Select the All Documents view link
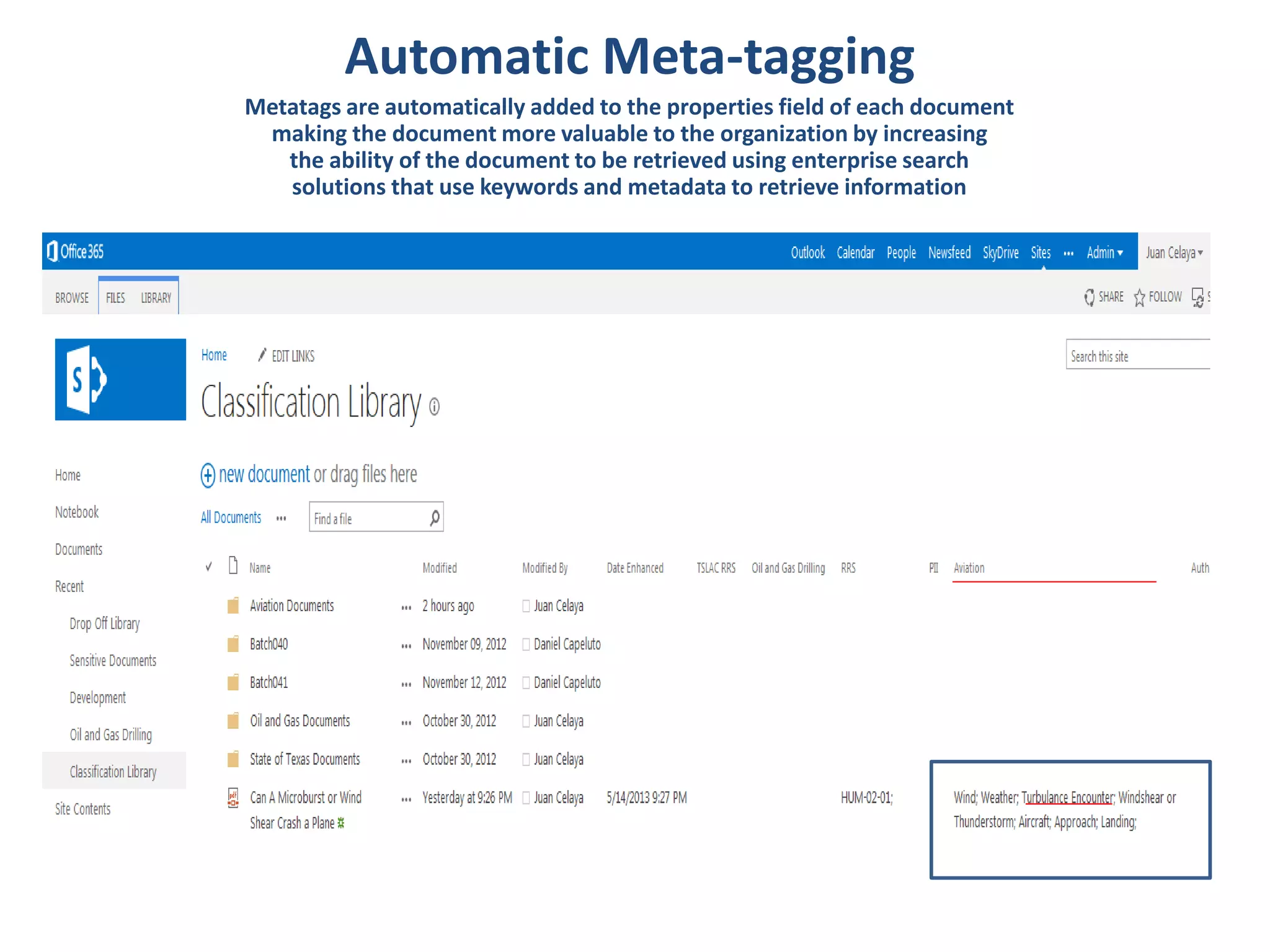1270x952 pixels. coord(231,518)
